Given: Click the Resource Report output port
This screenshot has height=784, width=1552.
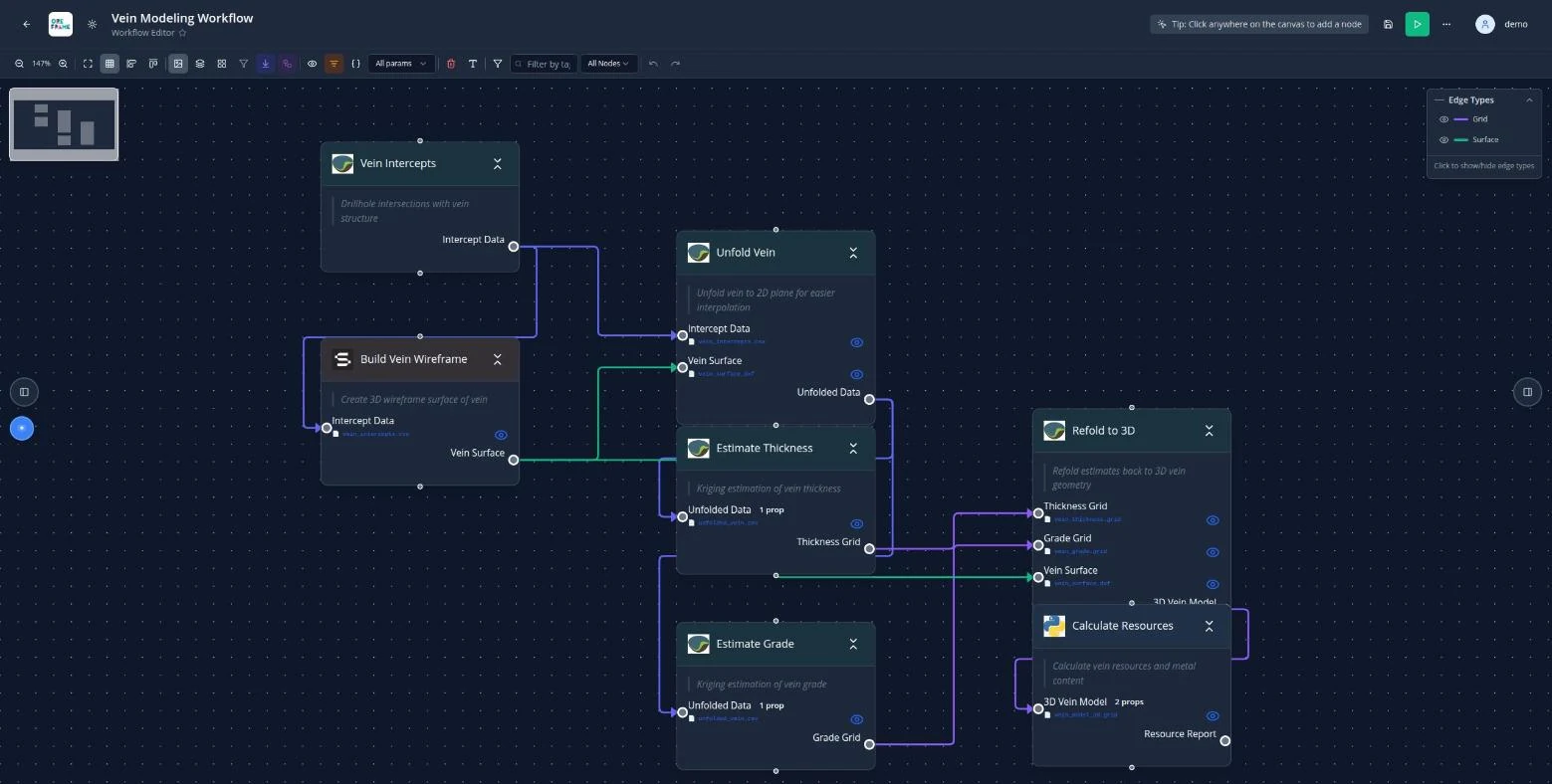Looking at the screenshot, I should (x=1225, y=740).
